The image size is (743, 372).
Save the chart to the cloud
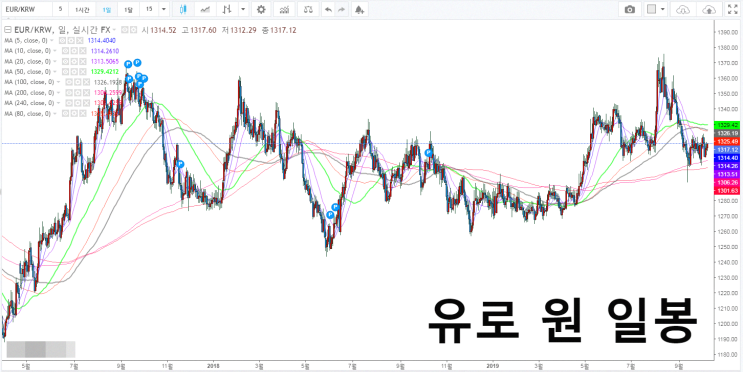click(x=708, y=9)
